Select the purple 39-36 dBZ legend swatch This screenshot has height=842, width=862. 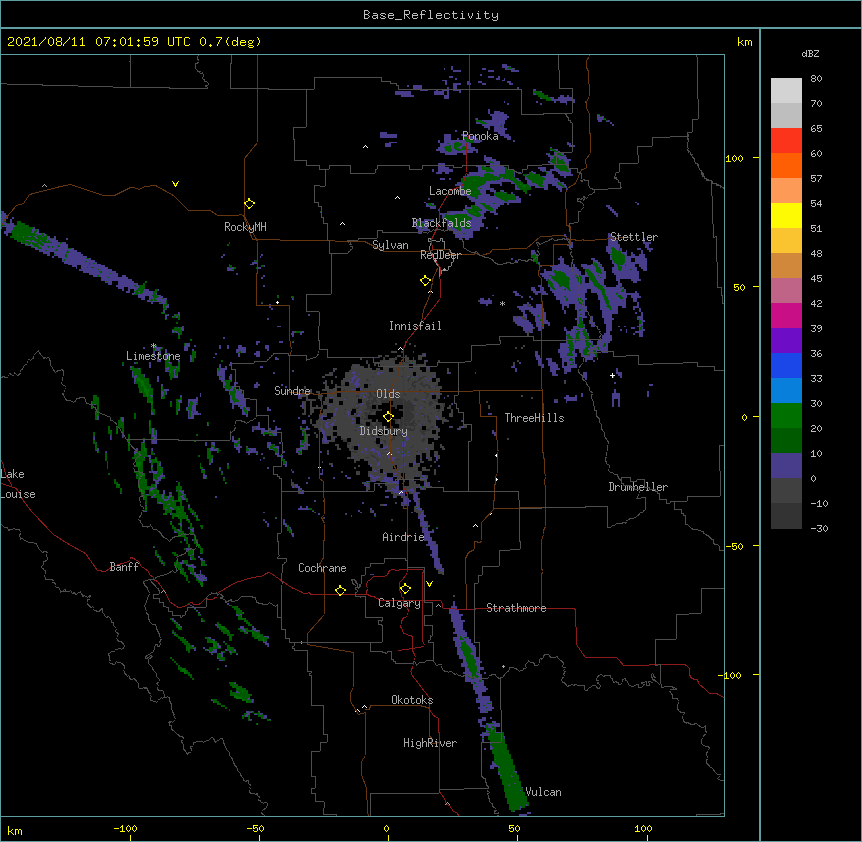point(786,341)
